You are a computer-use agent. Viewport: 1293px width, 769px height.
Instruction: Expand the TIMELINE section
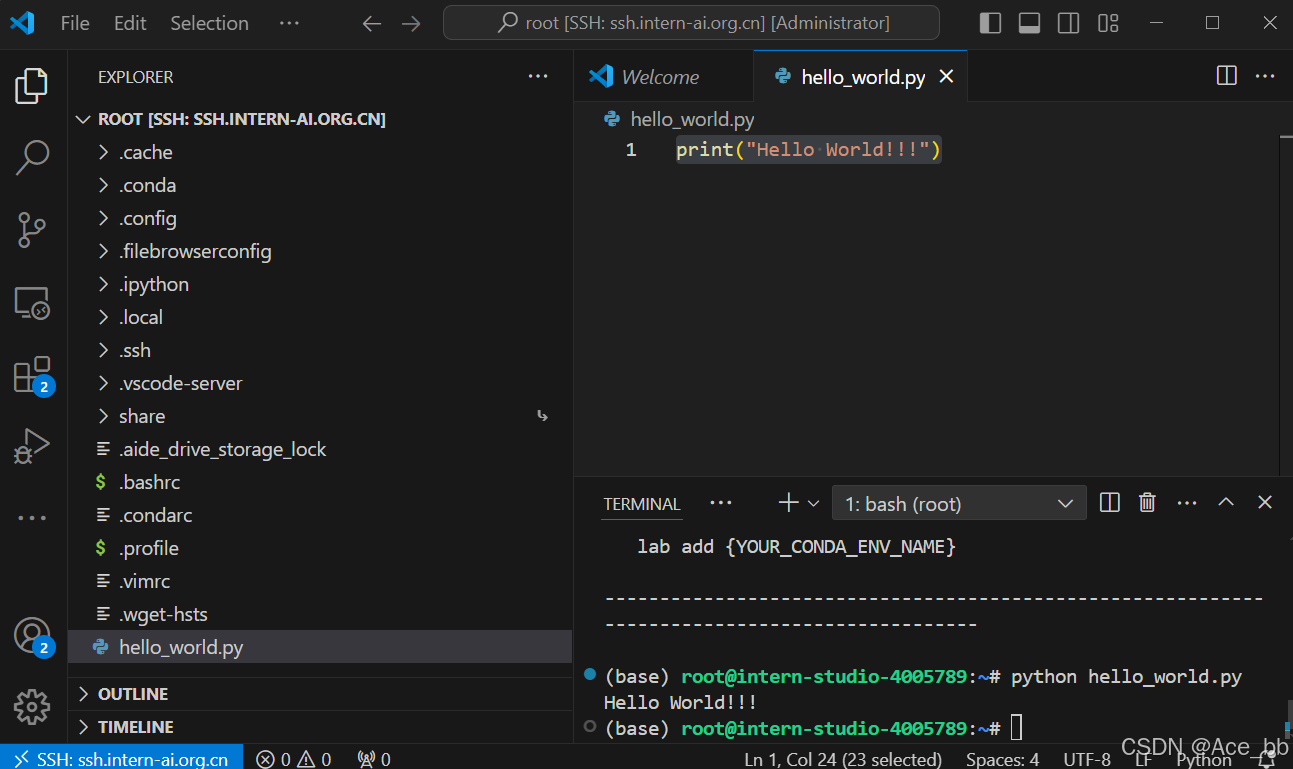coord(320,727)
